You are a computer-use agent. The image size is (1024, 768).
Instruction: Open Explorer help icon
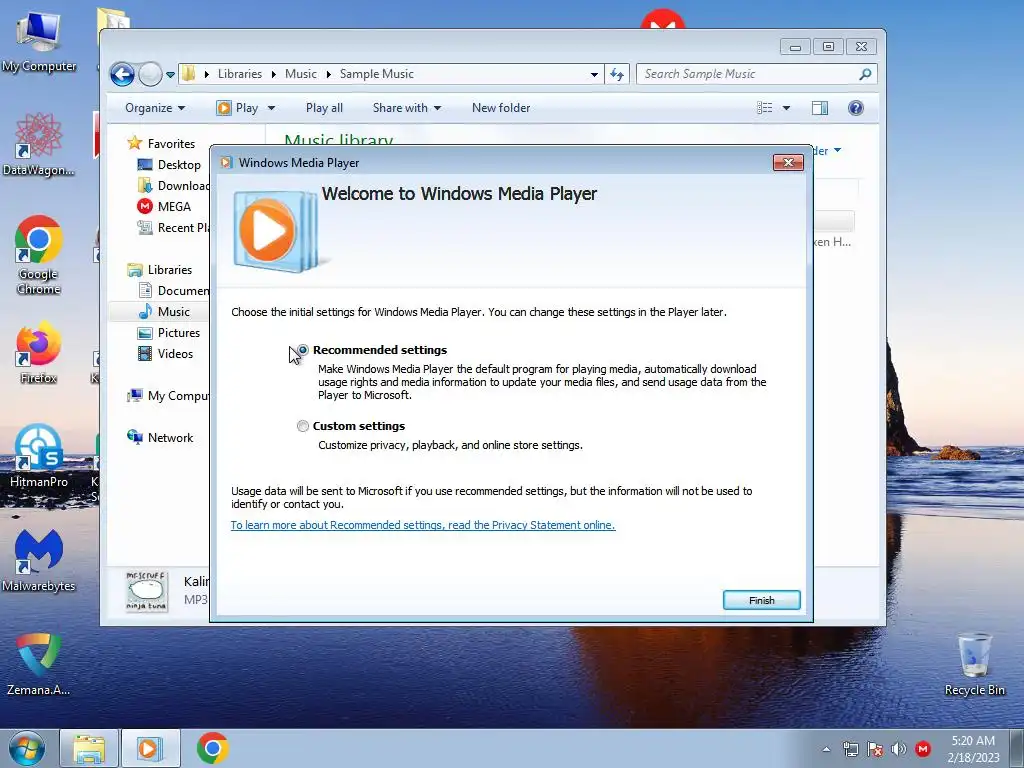tap(856, 108)
